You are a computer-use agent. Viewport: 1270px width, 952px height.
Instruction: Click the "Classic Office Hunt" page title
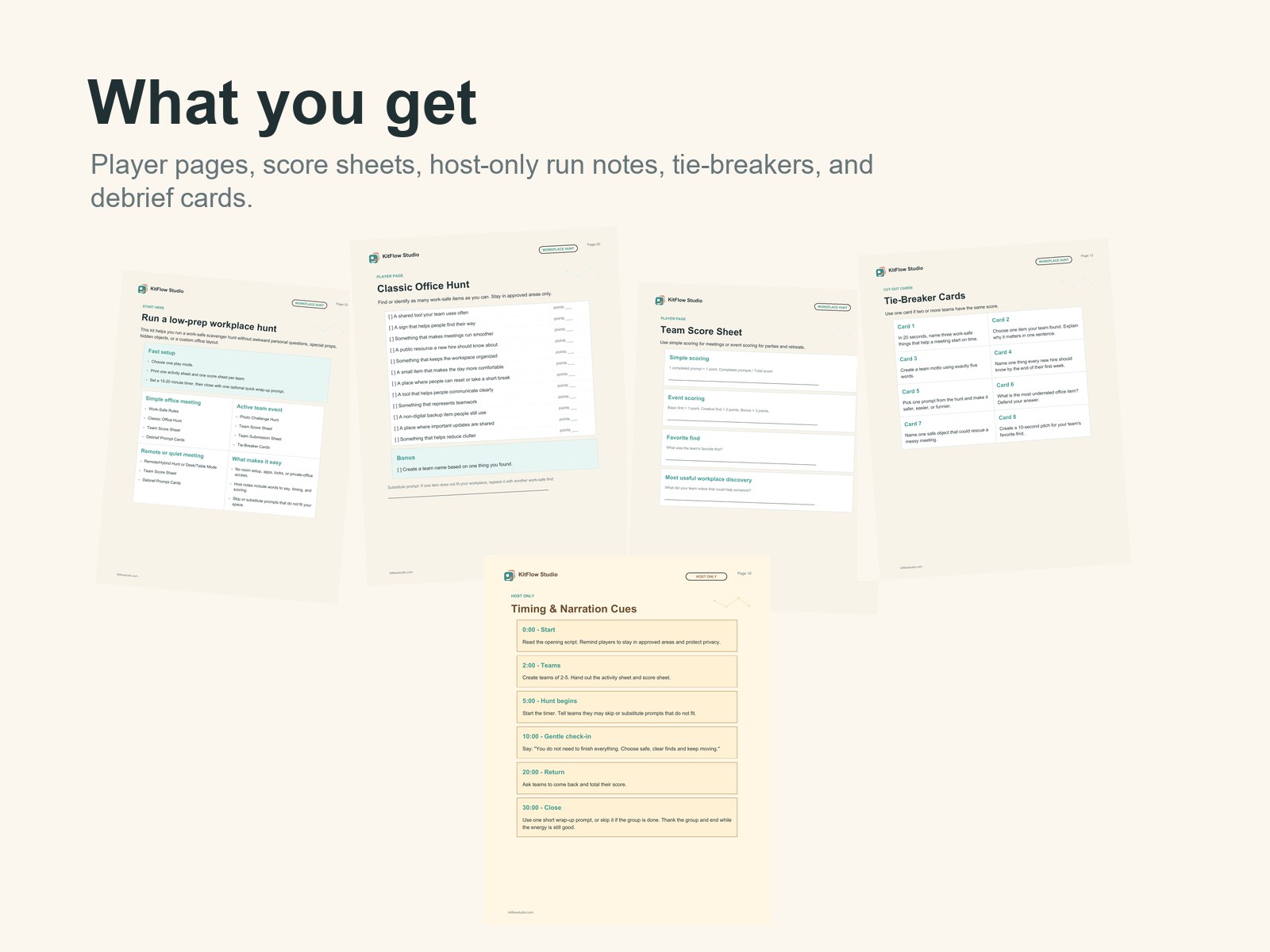pyautogui.click(x=423, y=286)
